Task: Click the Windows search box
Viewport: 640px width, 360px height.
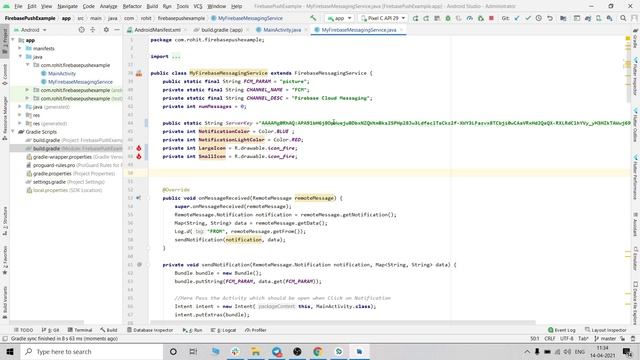Action: 91,351
